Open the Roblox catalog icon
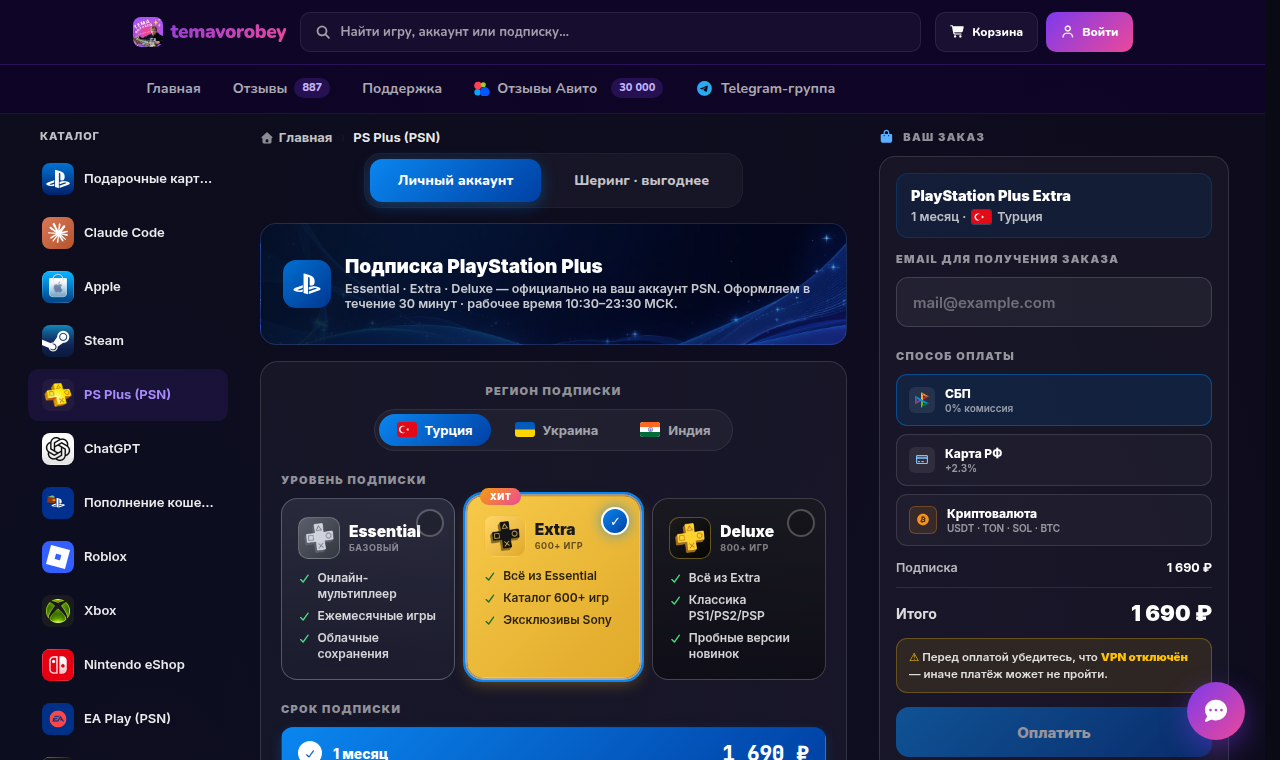1280x760 pixels. pos(58,557)
